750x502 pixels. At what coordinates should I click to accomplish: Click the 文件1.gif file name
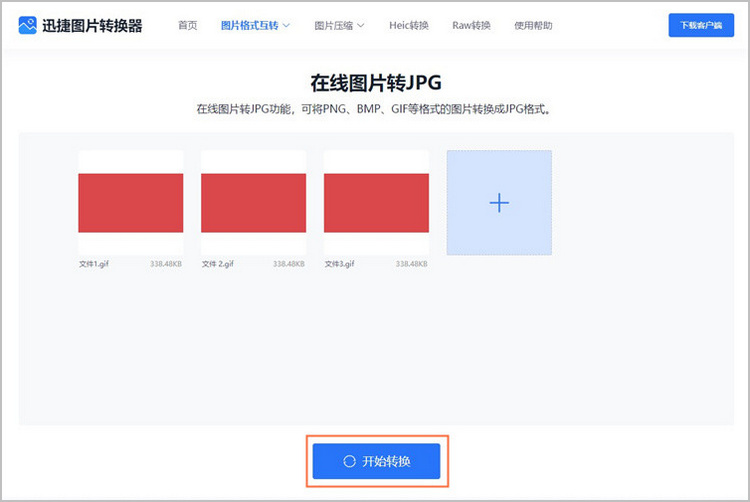(94, 264)
